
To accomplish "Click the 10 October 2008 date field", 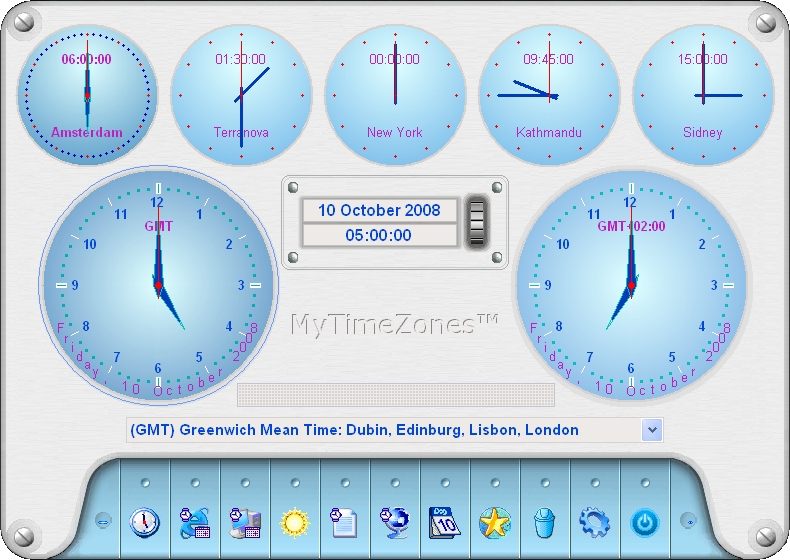I will point(379,210).
